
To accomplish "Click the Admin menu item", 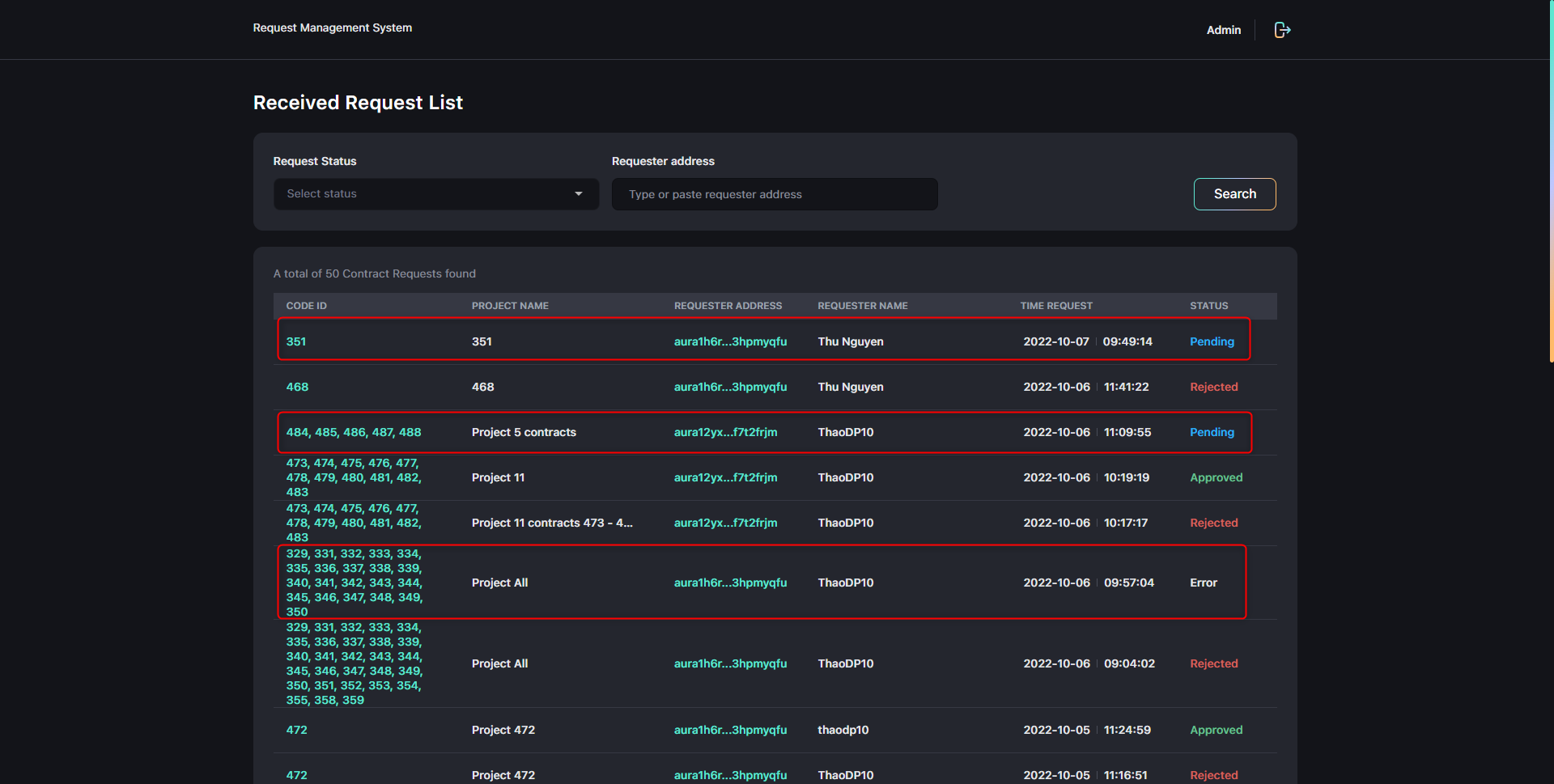I will pyautogui.click(x=1223, y=30).
